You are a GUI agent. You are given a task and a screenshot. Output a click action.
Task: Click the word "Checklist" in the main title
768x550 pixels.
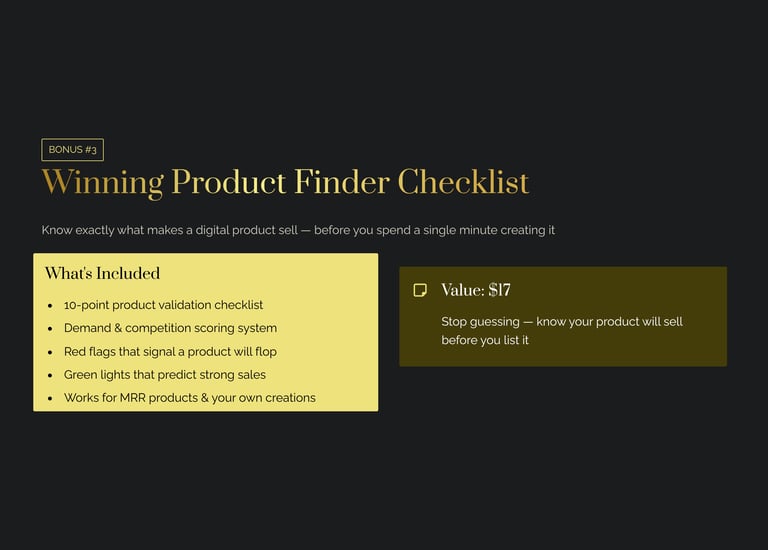coord(463,183)
